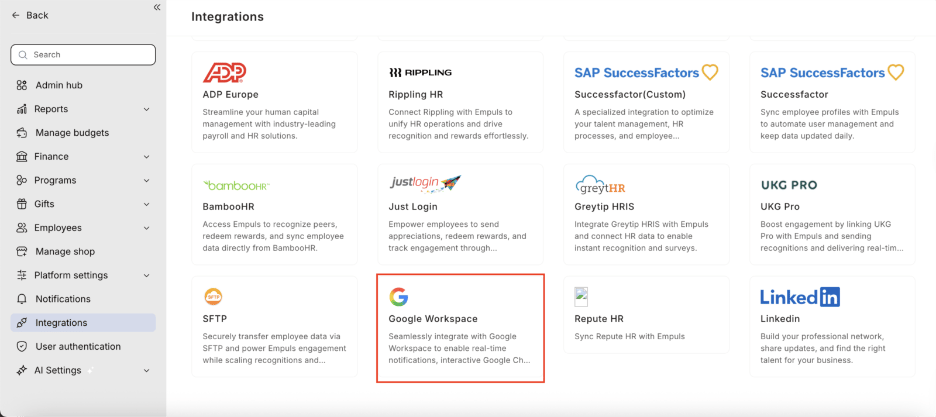936x417 pixels.
Task: Click the Programs icon in sidebar
Action: tap(22, 180)
